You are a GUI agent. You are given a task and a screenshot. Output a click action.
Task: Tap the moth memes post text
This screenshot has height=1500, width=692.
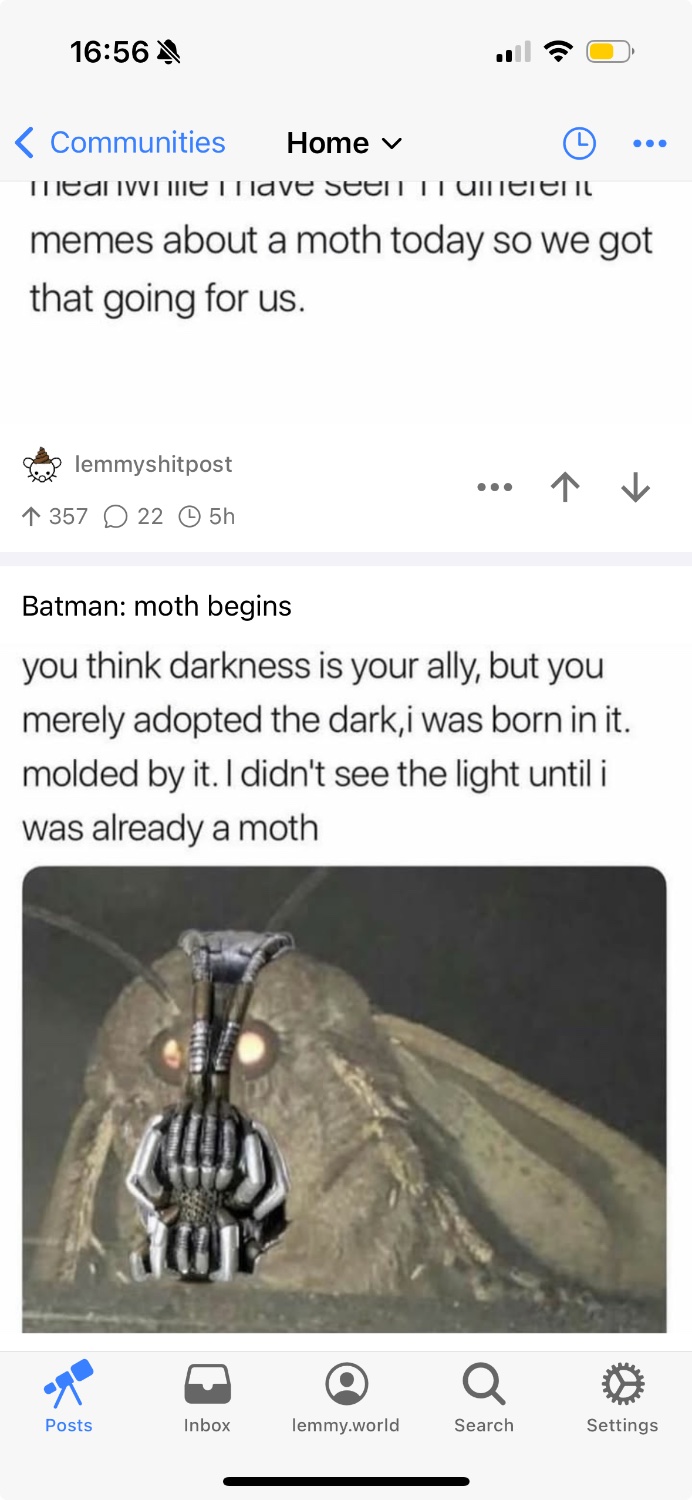pos(340,250)
